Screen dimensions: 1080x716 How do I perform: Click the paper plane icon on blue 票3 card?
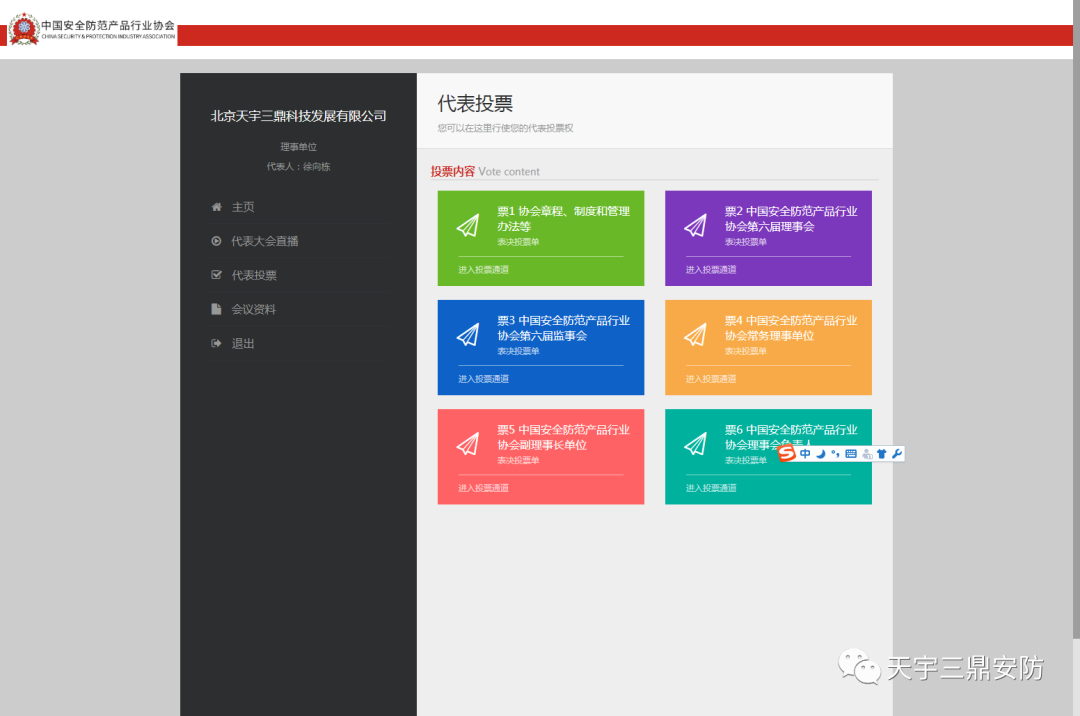pos(468,335)
